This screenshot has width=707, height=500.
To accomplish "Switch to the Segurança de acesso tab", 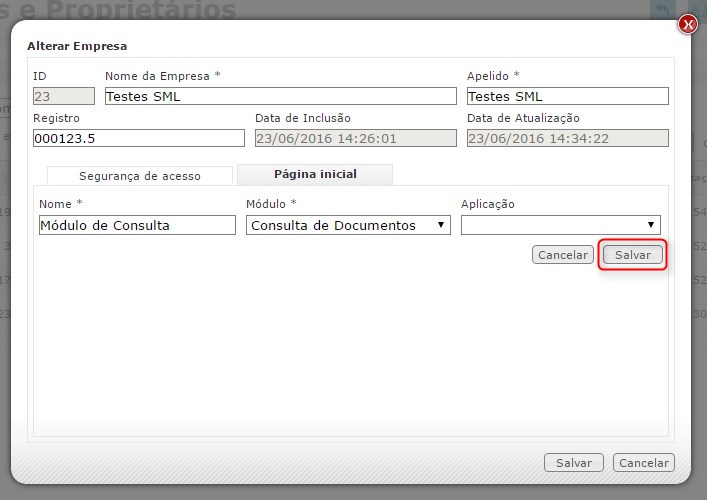I will [x=140, y=175].
